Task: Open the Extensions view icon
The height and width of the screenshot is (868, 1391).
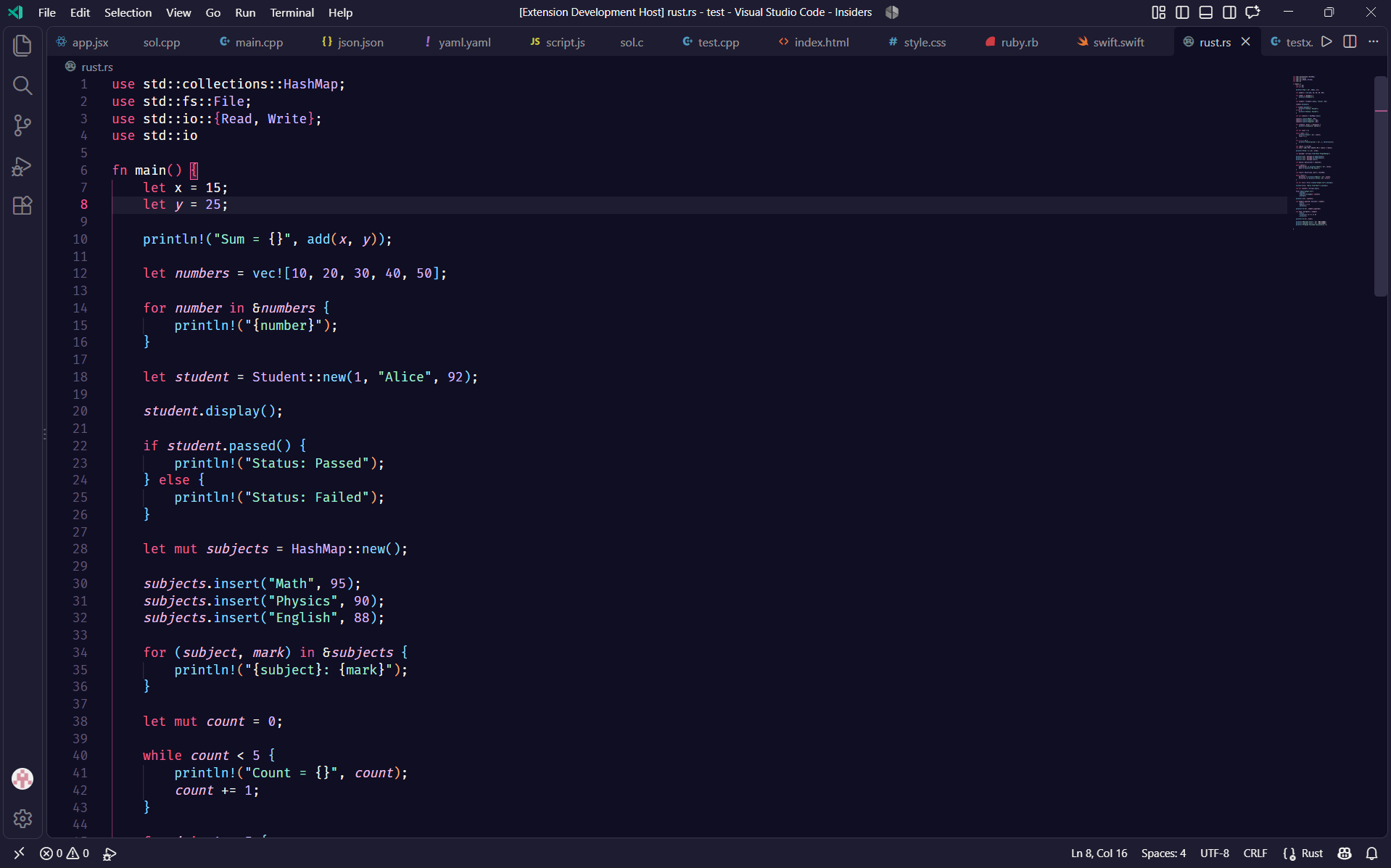Action: coord(22,206)
